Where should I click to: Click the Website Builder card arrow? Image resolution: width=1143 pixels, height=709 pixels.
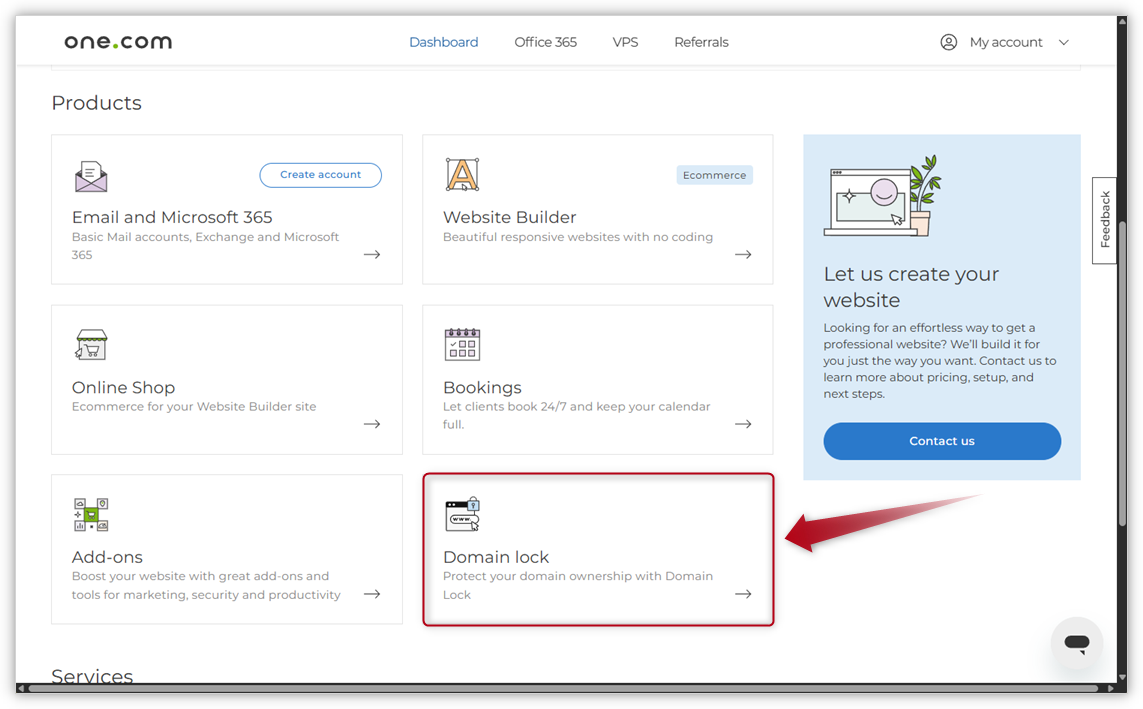[743, 254]
